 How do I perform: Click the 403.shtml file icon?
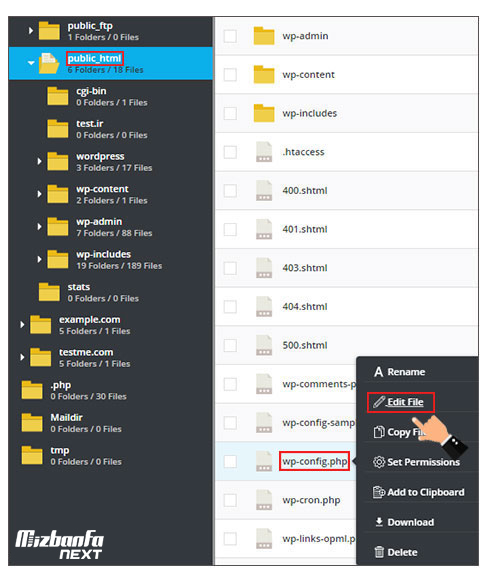[x=264, y=268]
